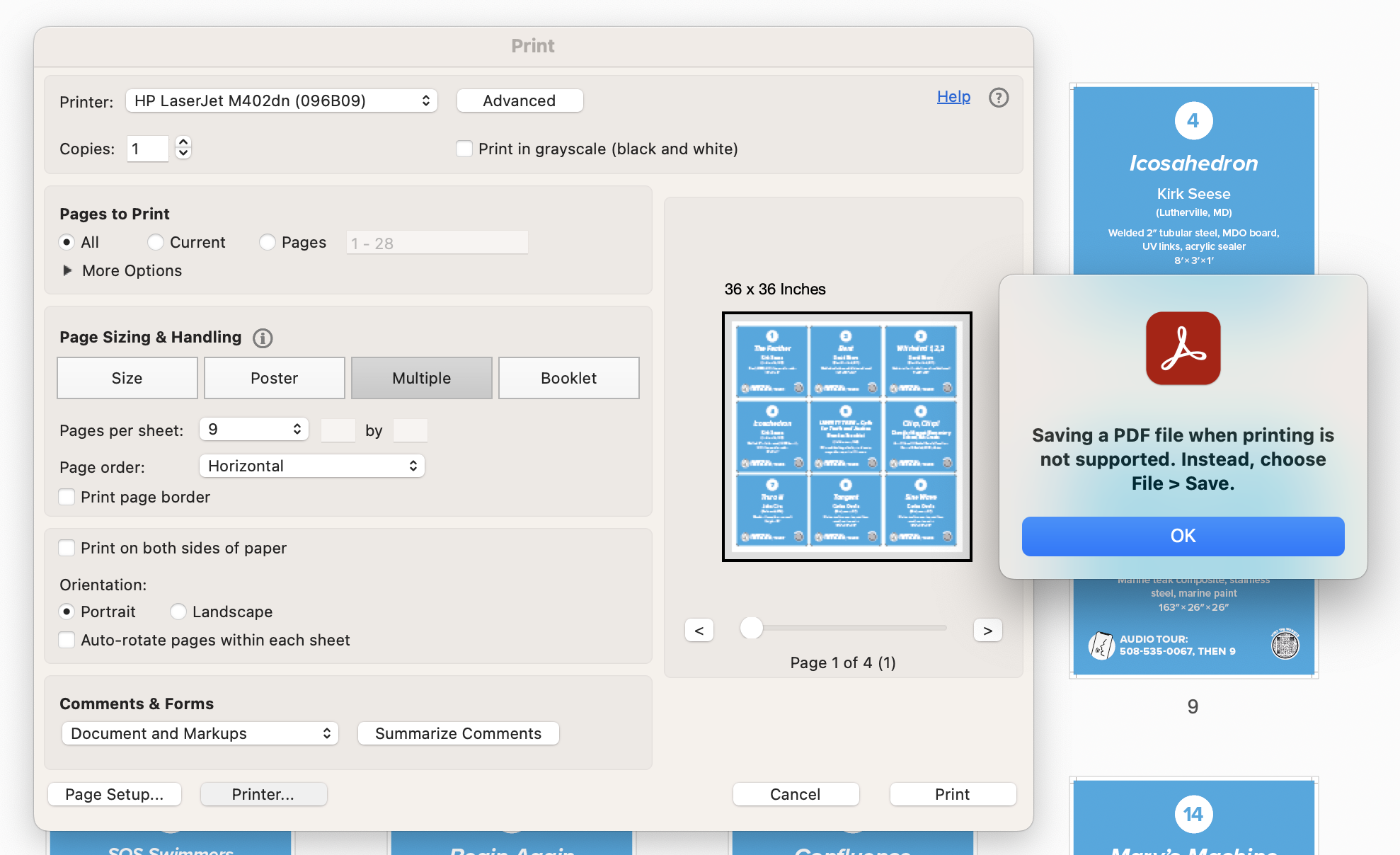Click OK to dismiss PDF warning
This screenshot has width=1400, height=855.
[x=1184, y=535]
